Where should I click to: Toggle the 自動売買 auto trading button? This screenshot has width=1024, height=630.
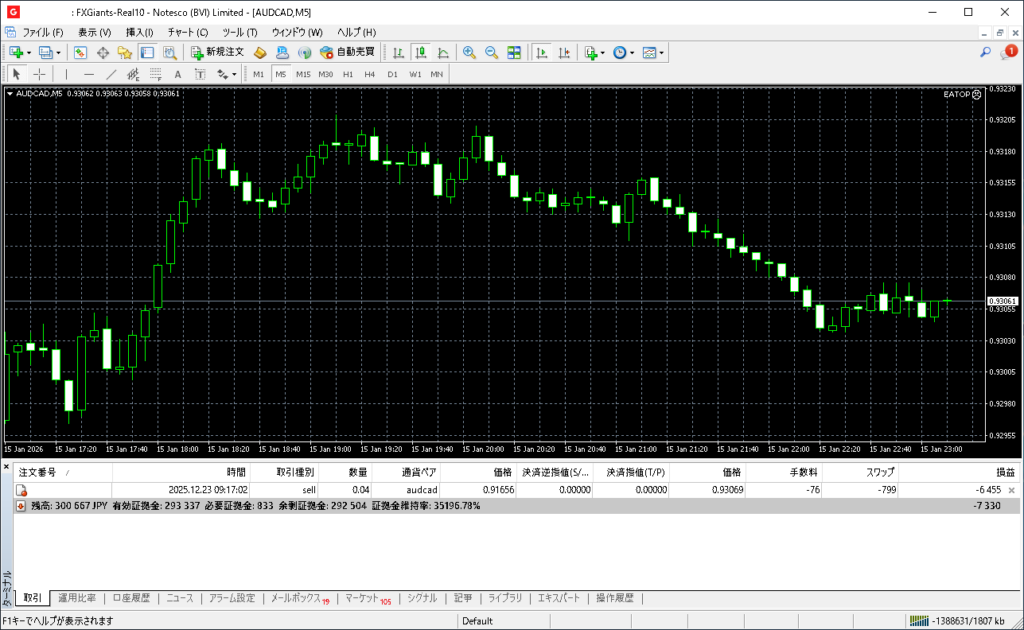coord(347,52)
